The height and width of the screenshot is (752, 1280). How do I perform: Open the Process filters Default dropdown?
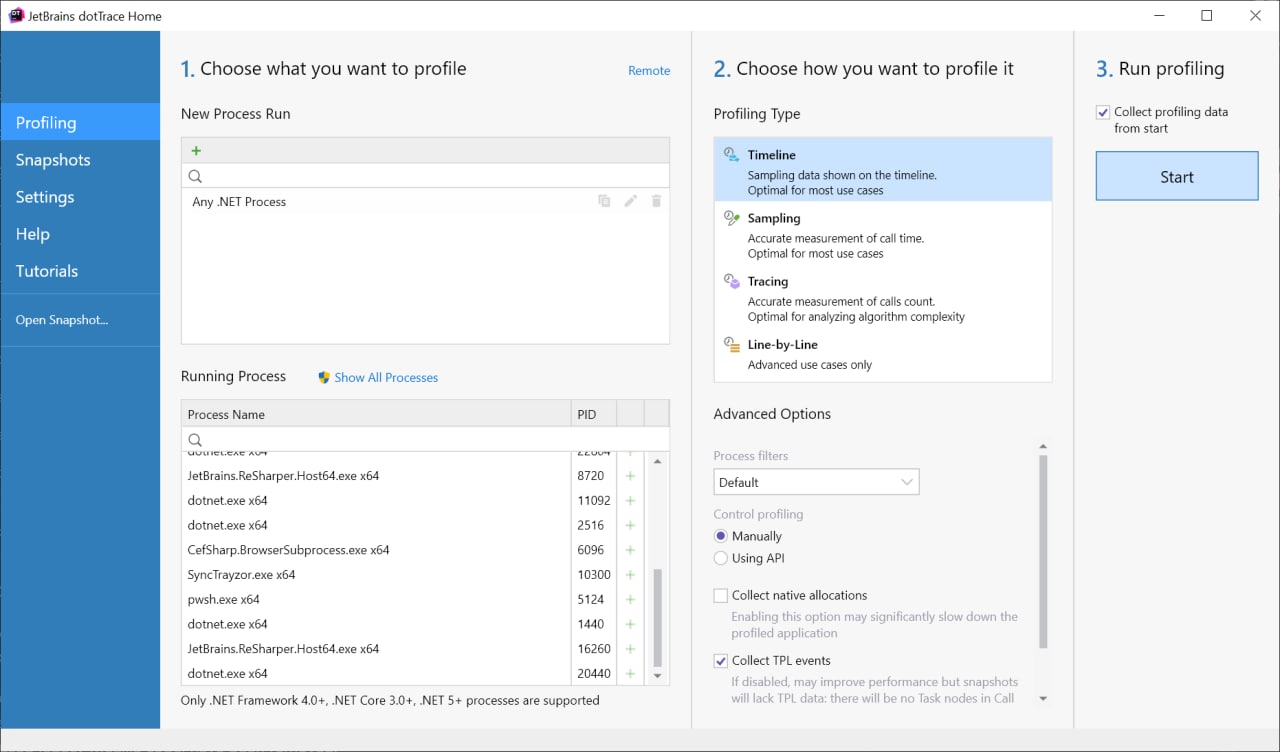816,482
